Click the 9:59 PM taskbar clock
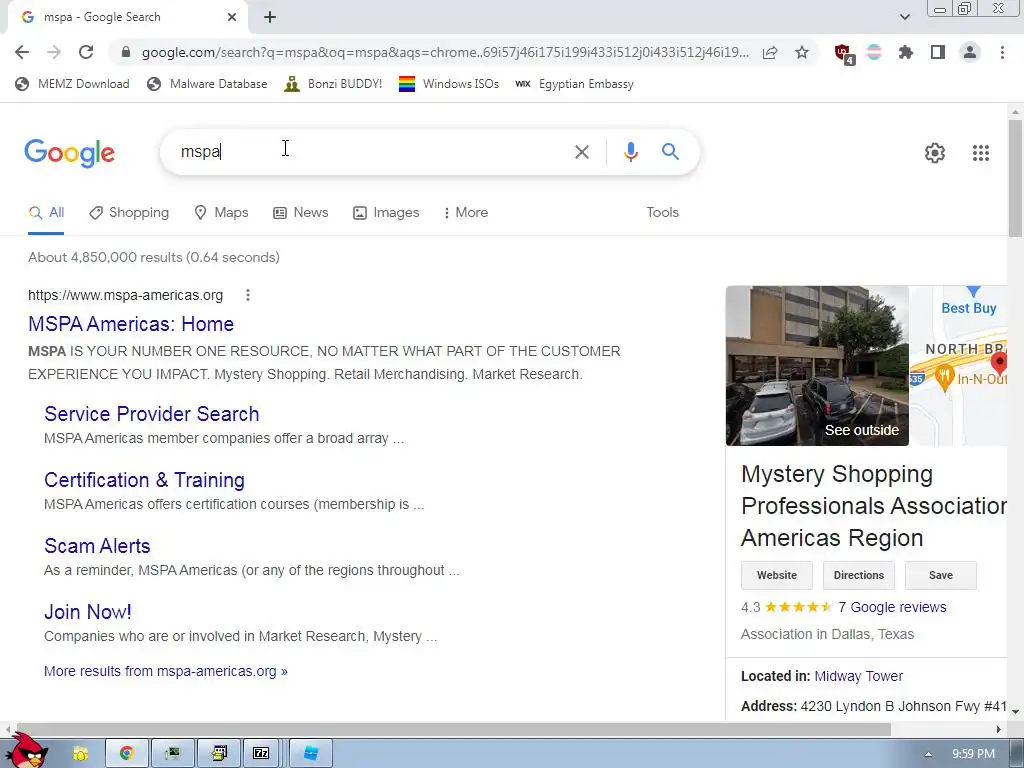This screenshot has height=768, width=1024. pos(973,754)
